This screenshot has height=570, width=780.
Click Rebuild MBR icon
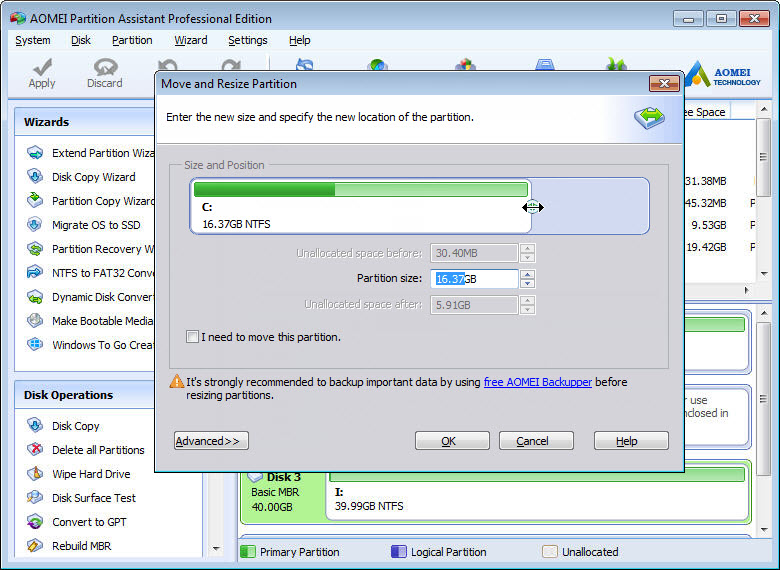tap(35, 546)
